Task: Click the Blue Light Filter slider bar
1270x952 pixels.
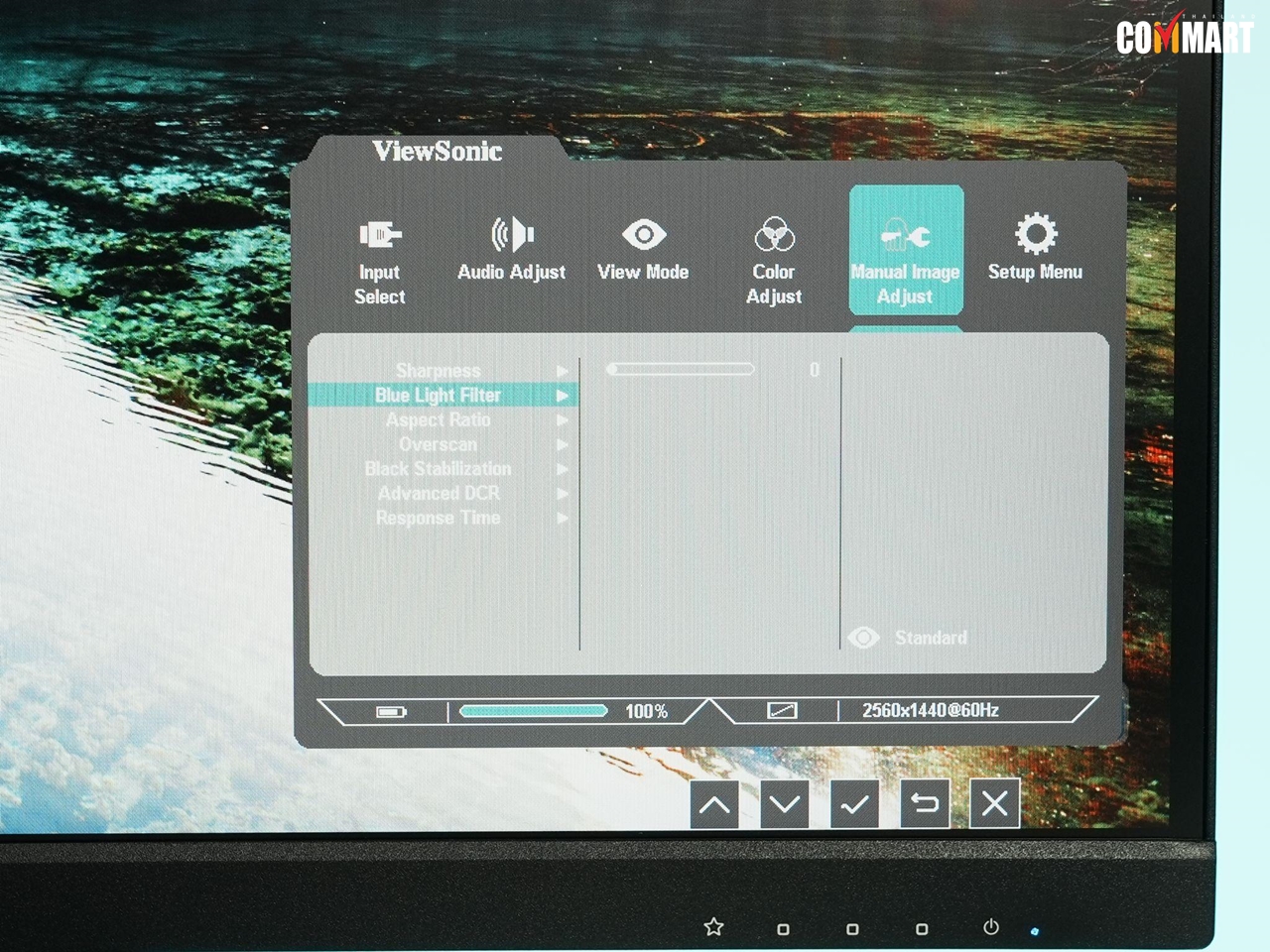Action: click(x=681, y=370)
